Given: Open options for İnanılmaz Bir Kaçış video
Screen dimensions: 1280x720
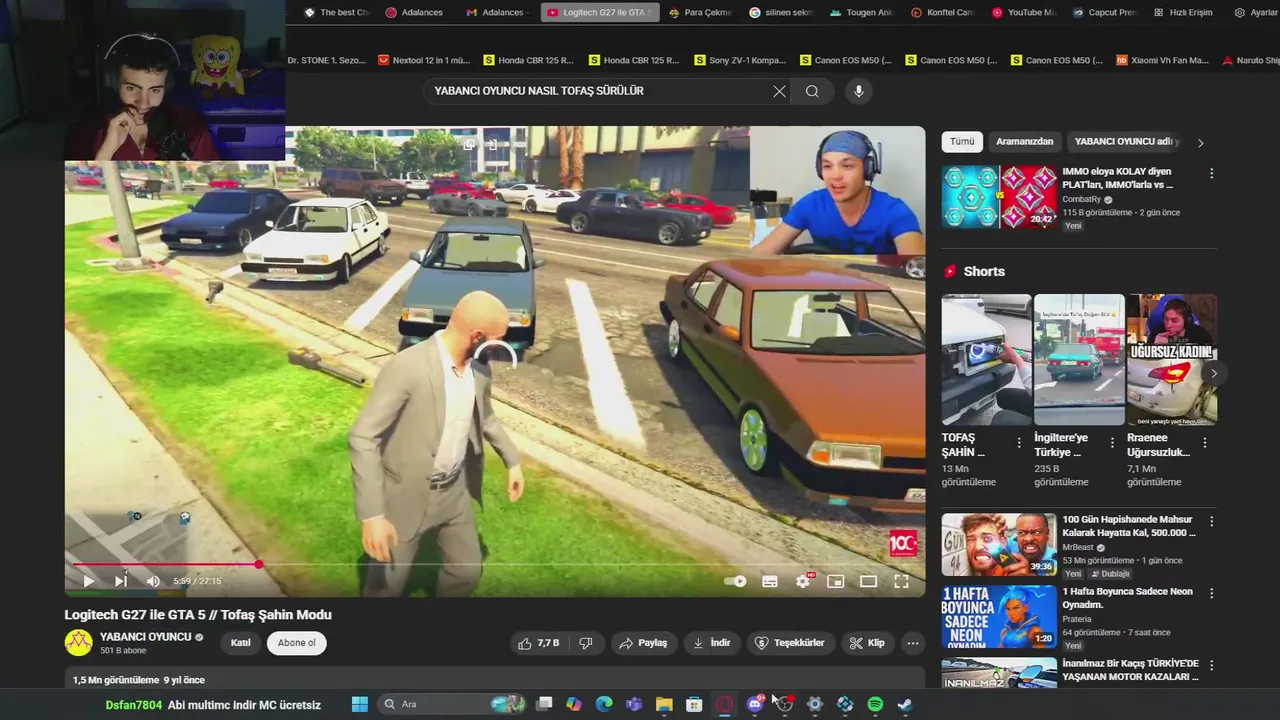Looking at the screenshot, I should pyautogui.click(x=1211, y=665).
